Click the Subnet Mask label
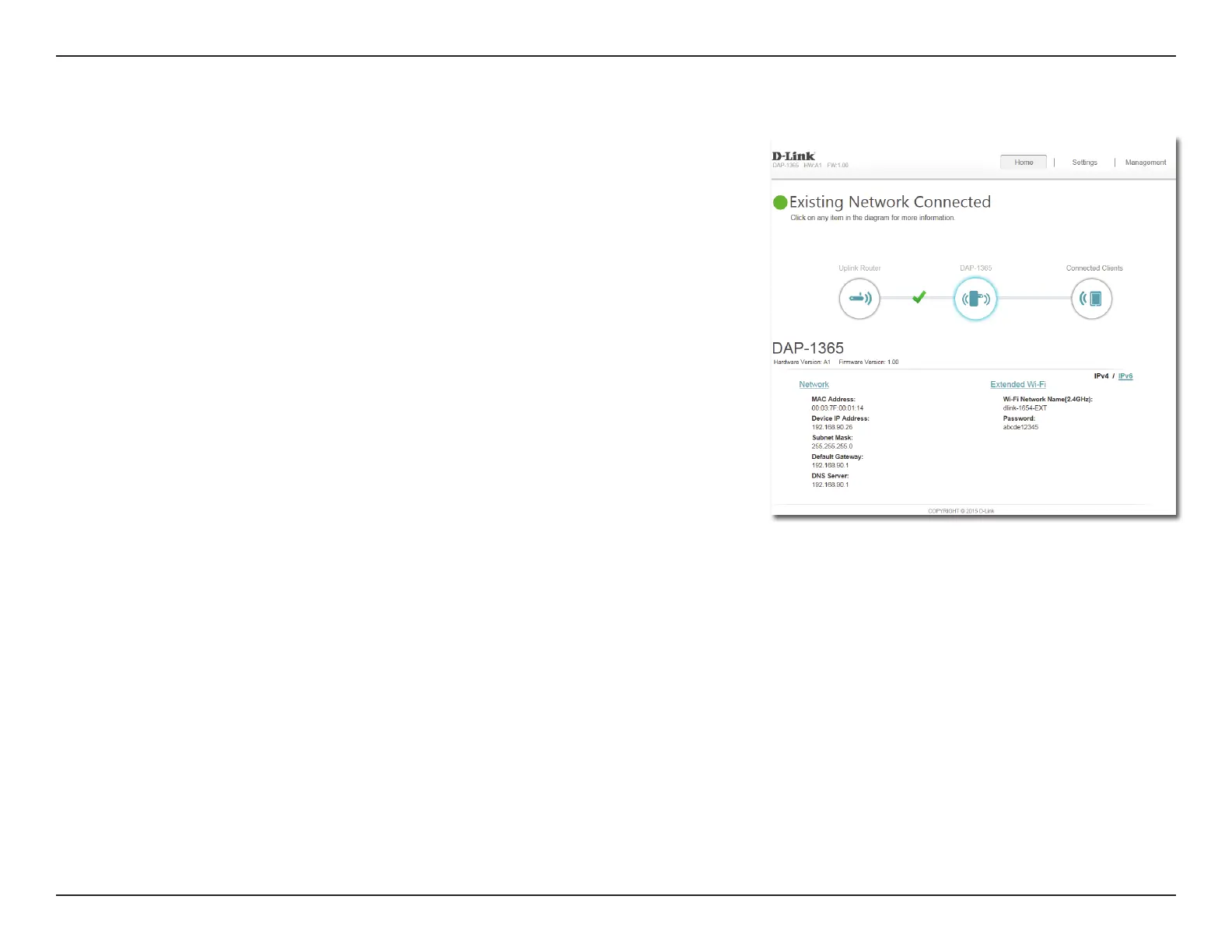Viewport: 1232px width, 952px height. coord(832,437)
